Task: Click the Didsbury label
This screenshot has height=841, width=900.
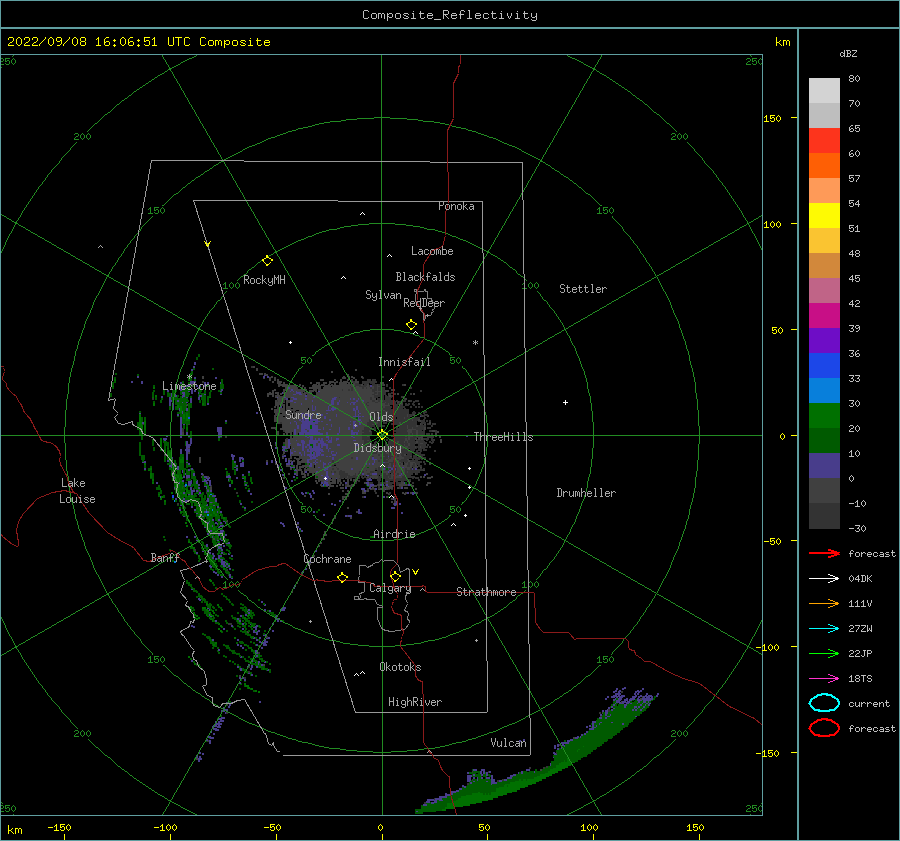Action: pyautogui.click(x=377, y=448)
